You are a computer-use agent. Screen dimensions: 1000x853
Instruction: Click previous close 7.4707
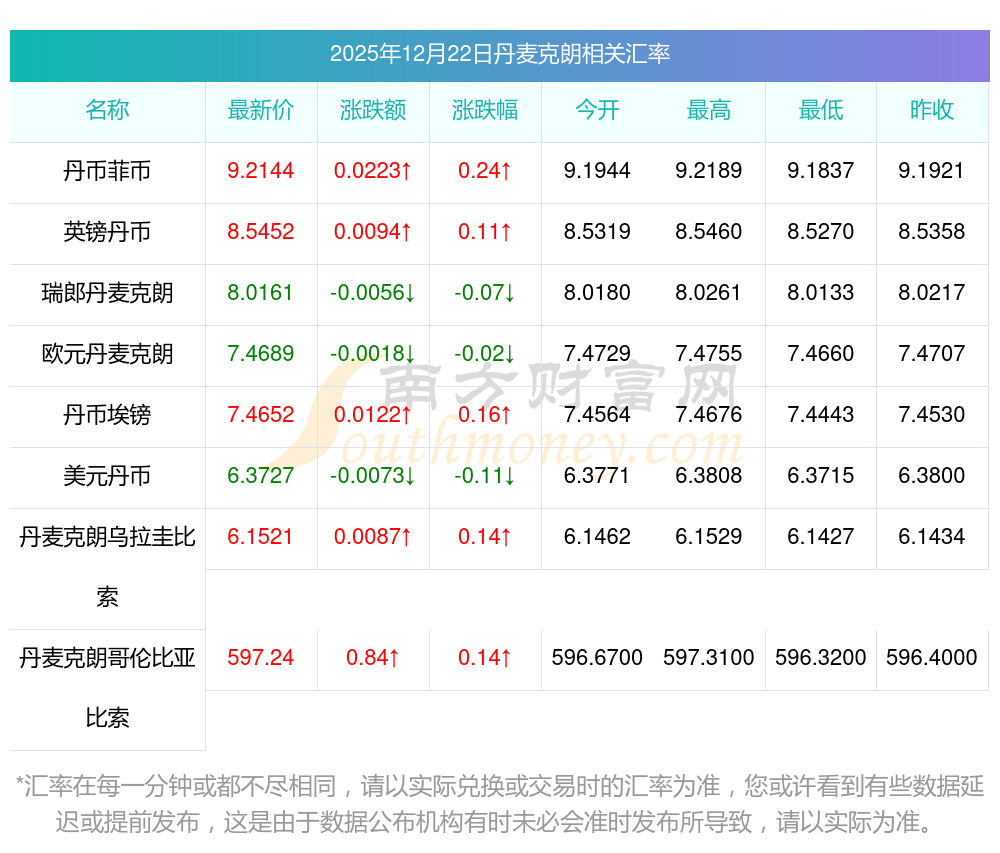click(x=932, y=353)
